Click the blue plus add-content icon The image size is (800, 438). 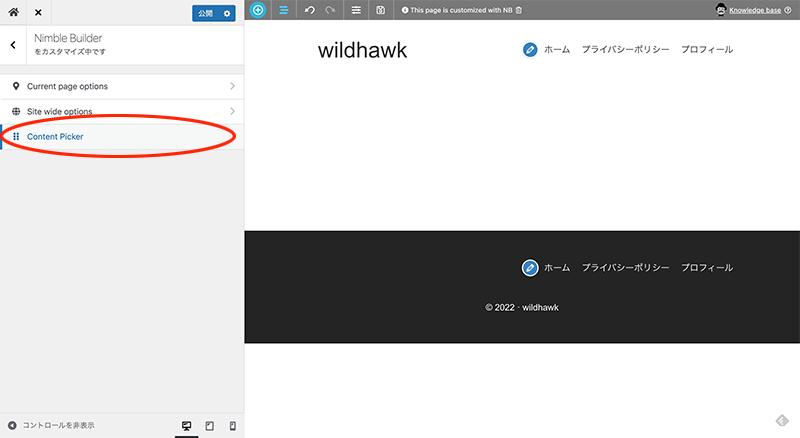click(x=258, y=10)
